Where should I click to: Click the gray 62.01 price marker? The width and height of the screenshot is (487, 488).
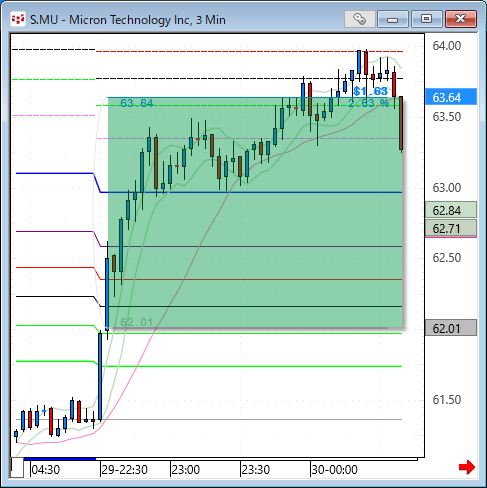tap(451, 328)
